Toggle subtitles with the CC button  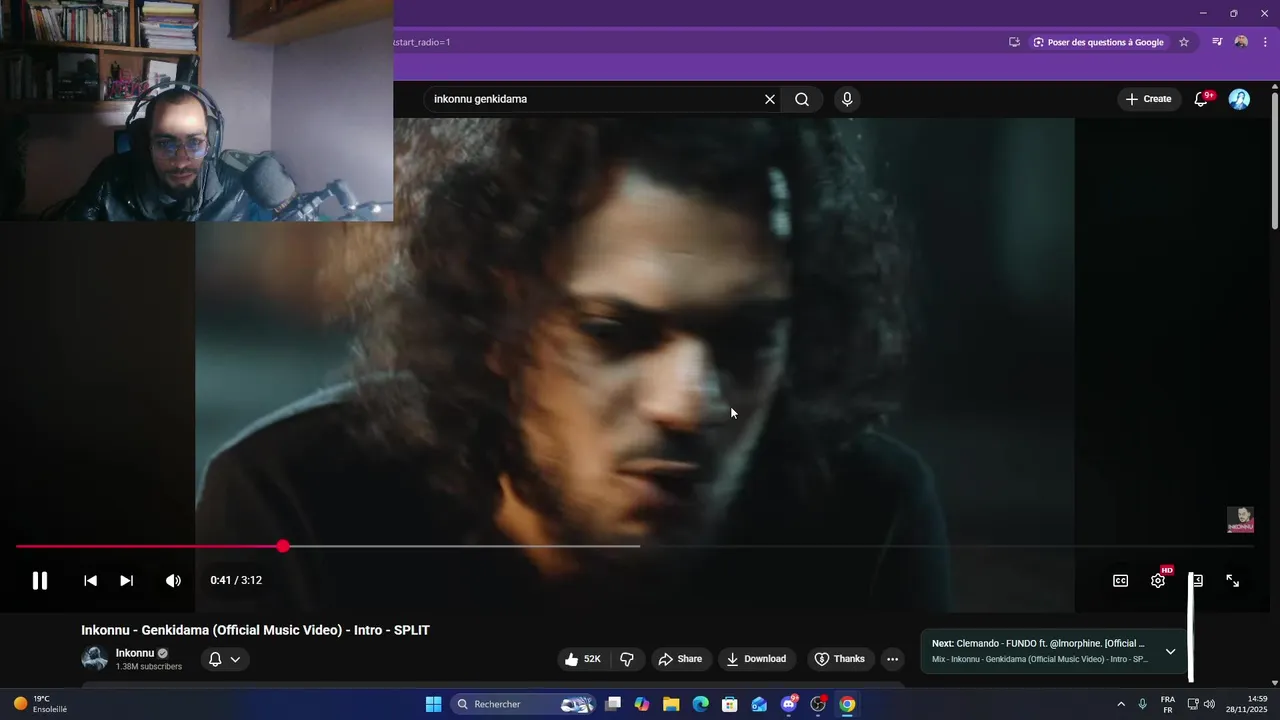pos(1121,581)
